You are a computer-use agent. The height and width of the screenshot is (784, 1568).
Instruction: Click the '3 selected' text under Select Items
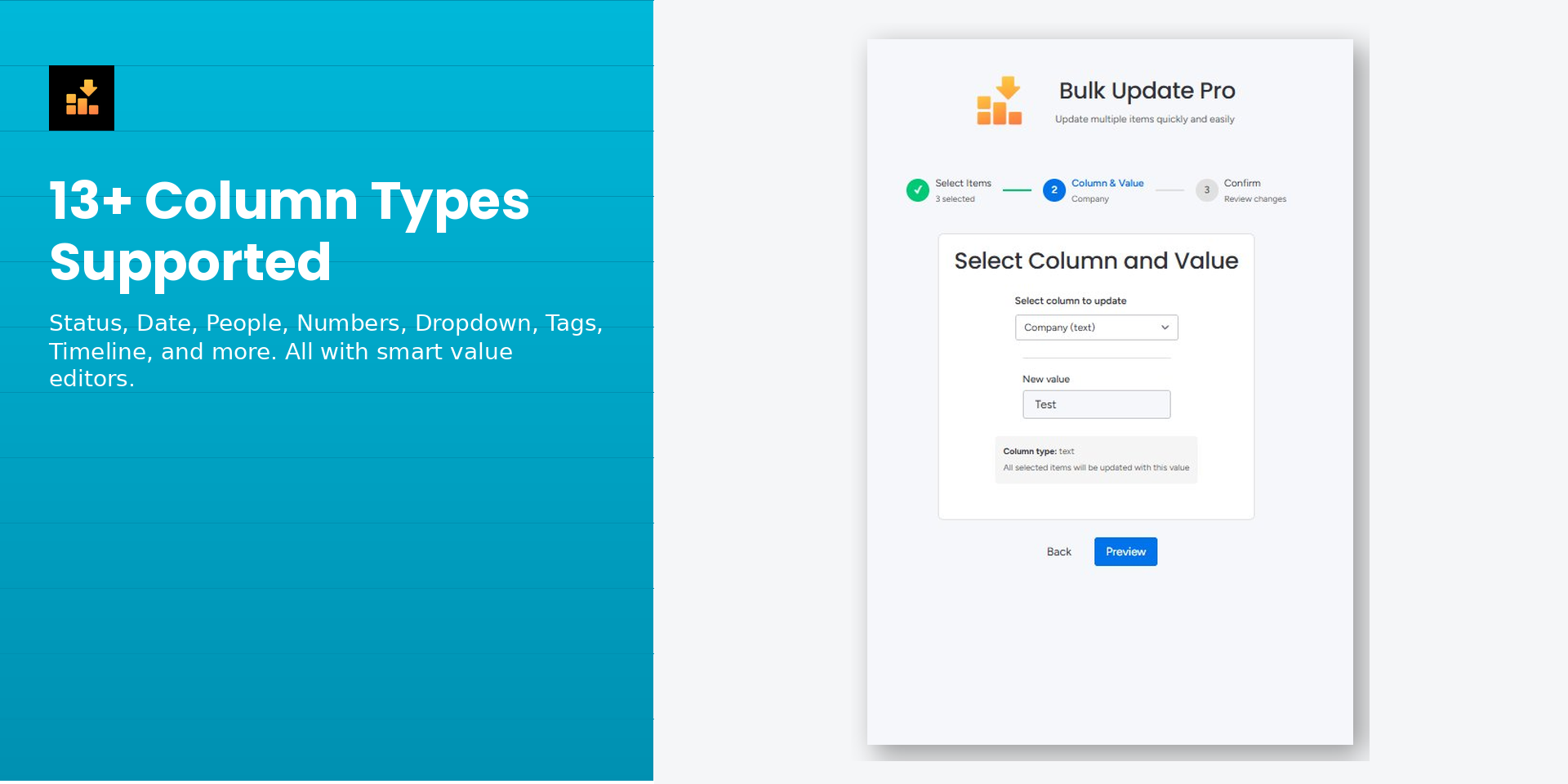955,199
